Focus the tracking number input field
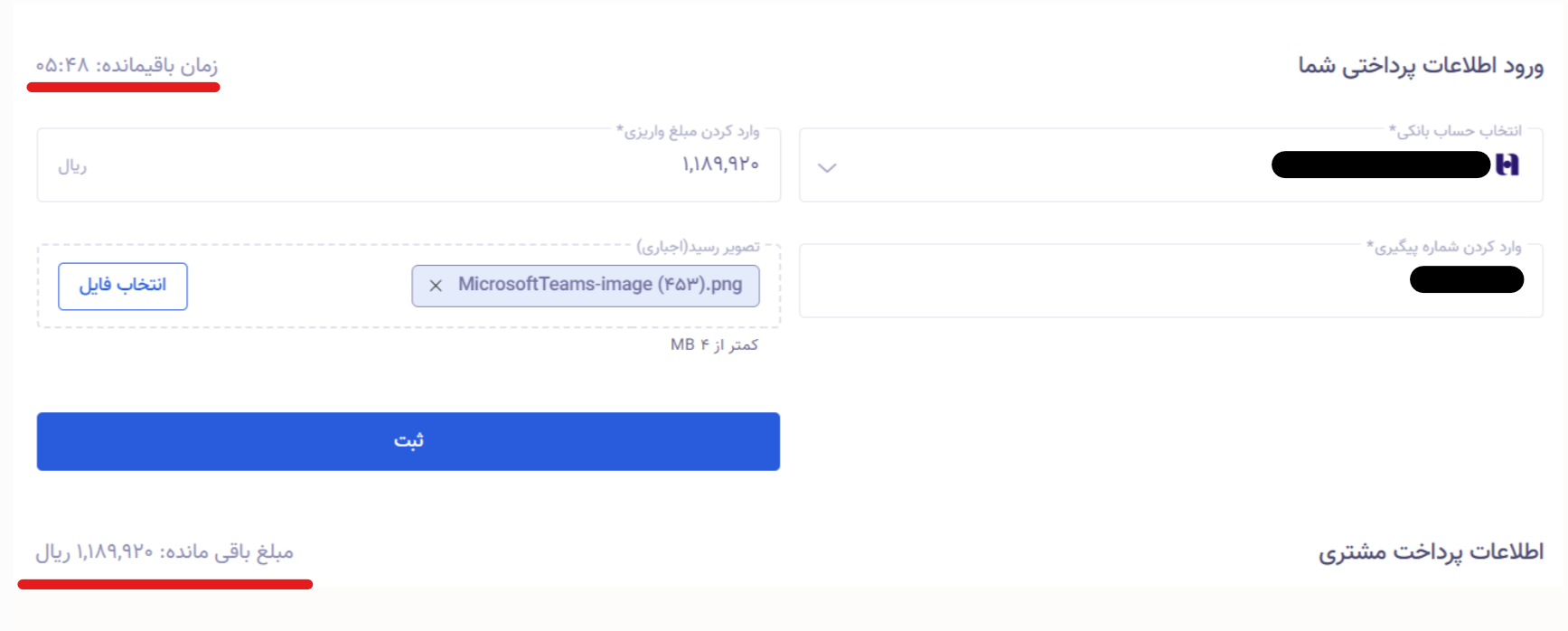This screenshot has width=1568, height=631. [1084, 281]
